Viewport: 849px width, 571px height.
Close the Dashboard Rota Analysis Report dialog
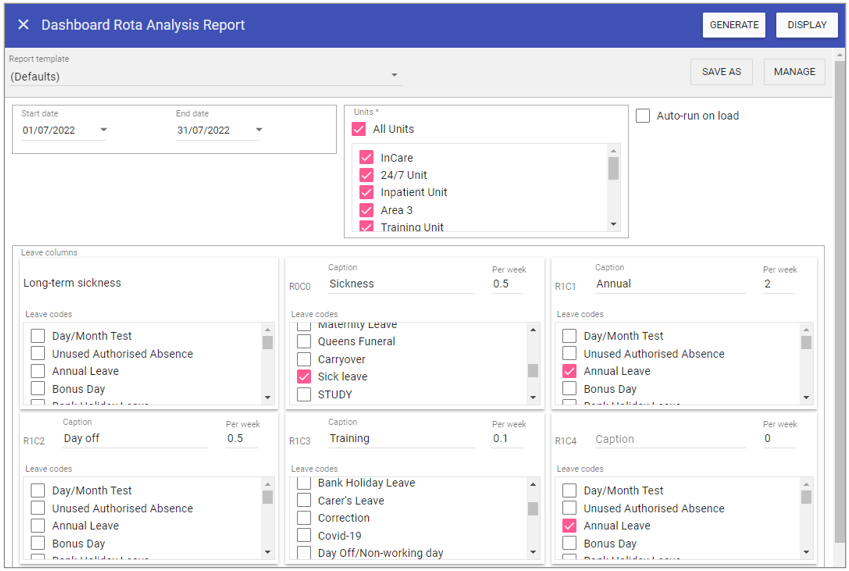(x=23, y=25)
